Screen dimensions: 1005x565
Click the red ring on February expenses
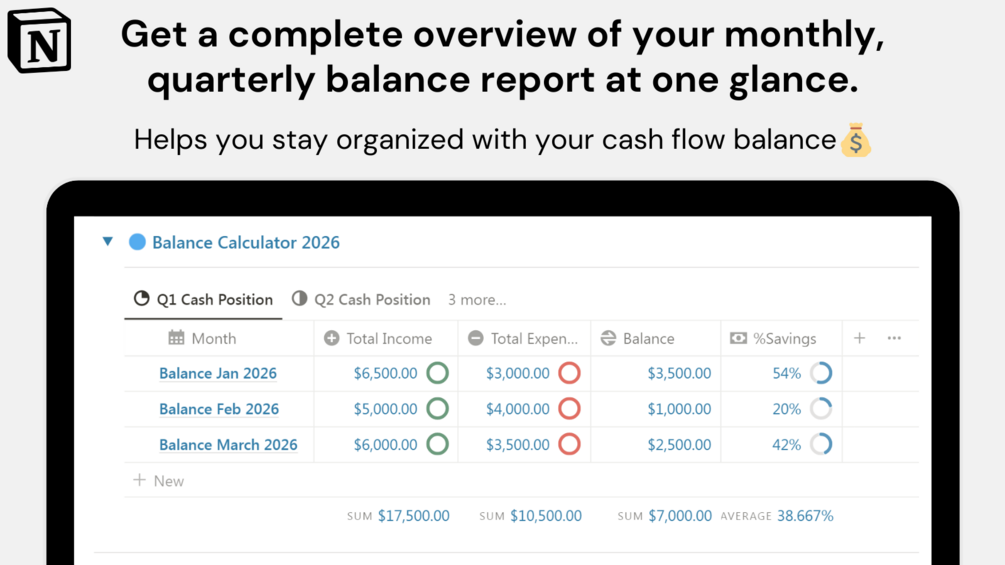[569, 409]
